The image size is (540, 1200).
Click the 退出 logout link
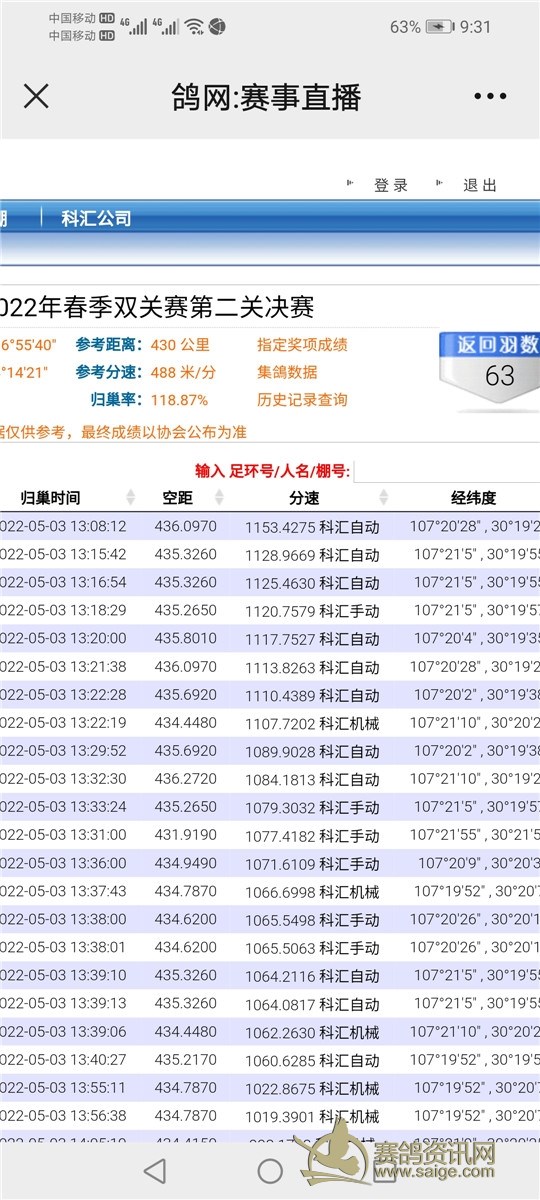tap(480, 185)
